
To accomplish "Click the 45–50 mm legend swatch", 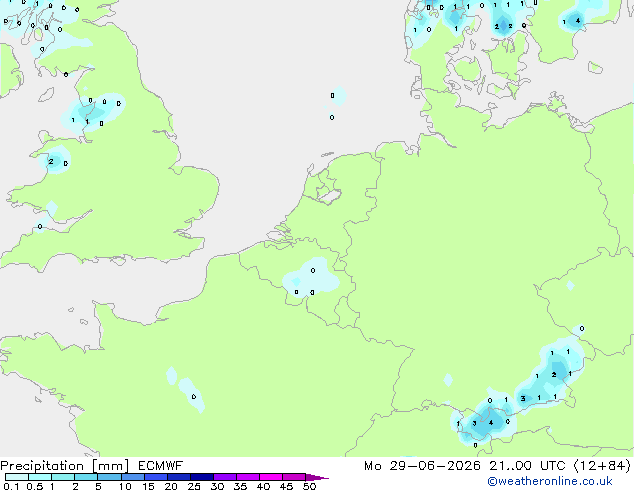I will pyautogui.click(x=294, y=477).
